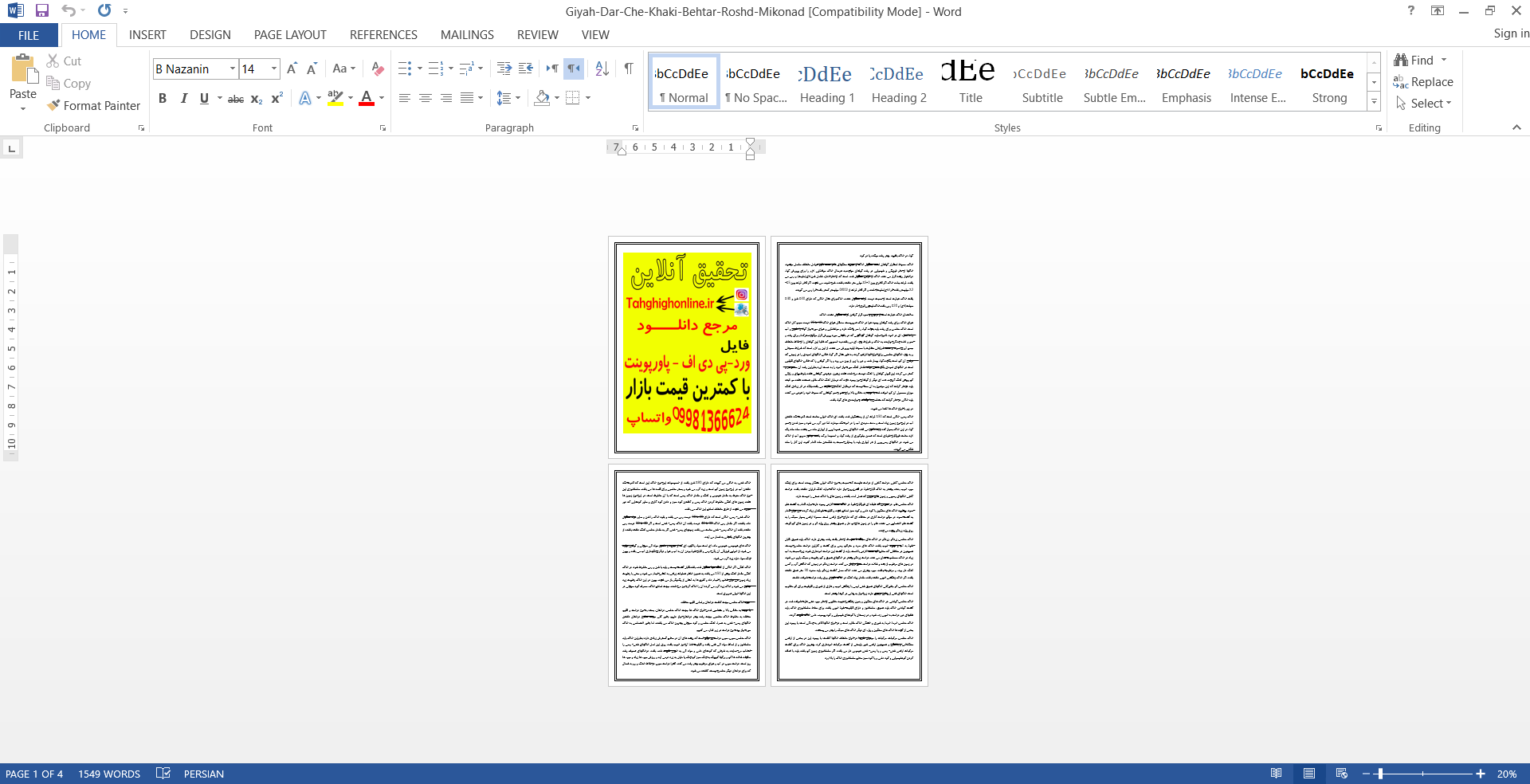Click Grow Font icon
Image resolution: width=1530 pixels, height=784 pixels.
point(292,69)
